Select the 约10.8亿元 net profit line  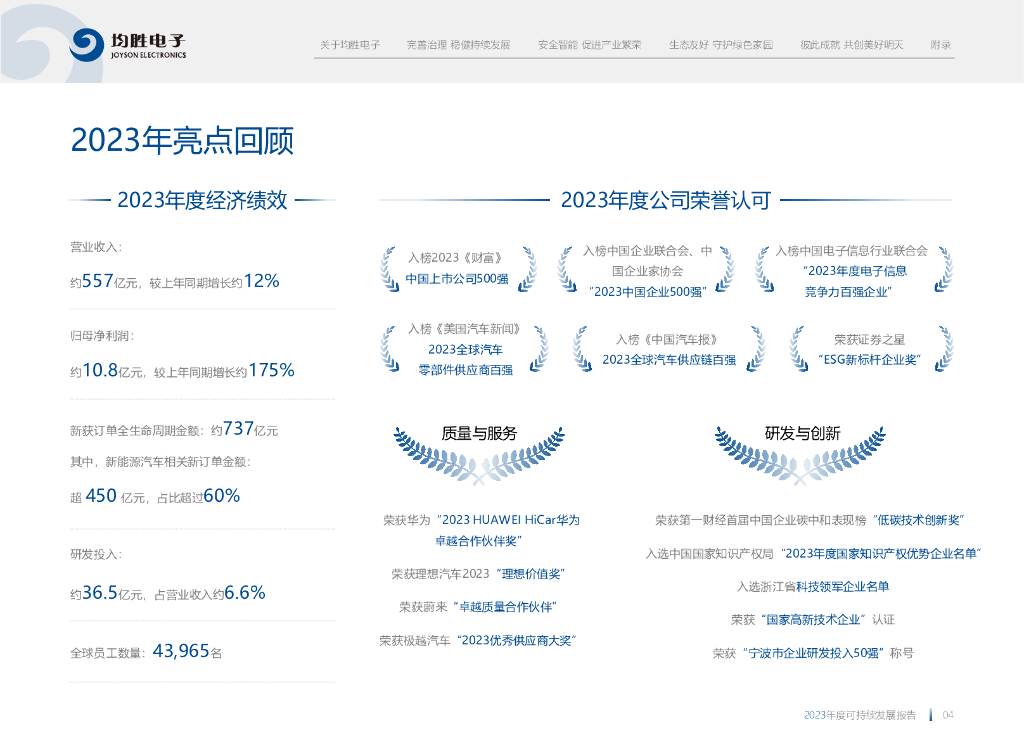pos(182,371)
